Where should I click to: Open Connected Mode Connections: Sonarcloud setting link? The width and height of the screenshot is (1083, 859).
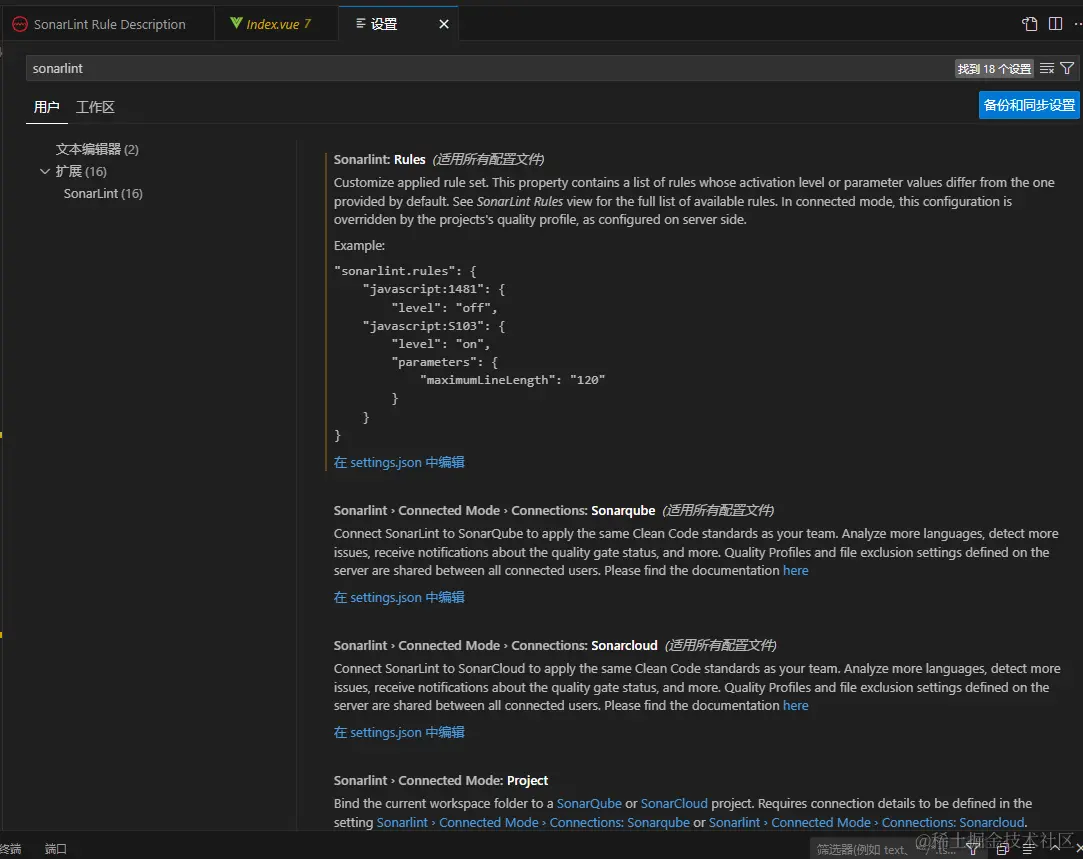pyautogui.click(x=867, y=822)
